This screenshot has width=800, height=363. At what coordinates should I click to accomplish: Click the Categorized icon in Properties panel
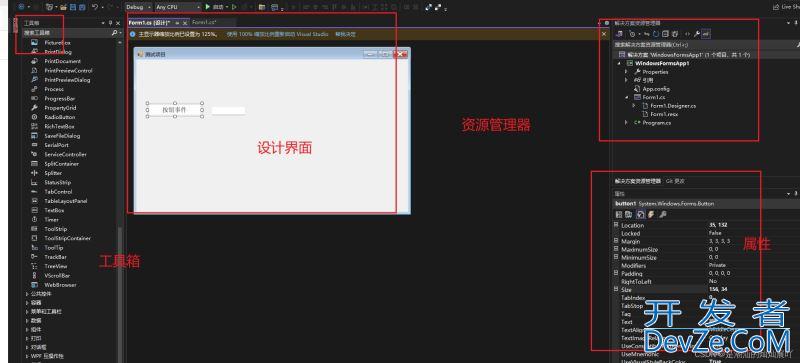[x=619, y=214]
